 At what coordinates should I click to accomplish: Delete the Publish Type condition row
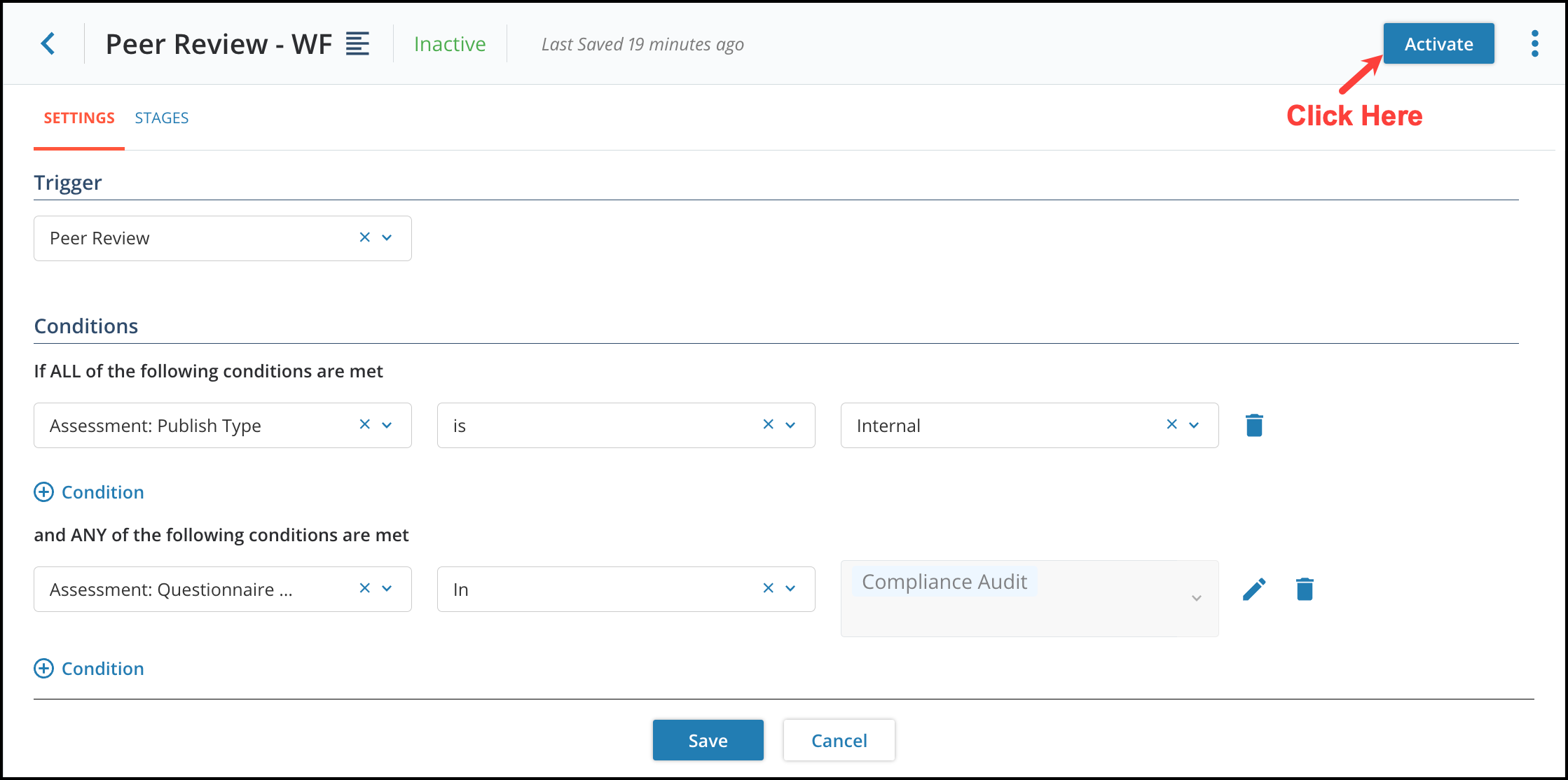1254,425
